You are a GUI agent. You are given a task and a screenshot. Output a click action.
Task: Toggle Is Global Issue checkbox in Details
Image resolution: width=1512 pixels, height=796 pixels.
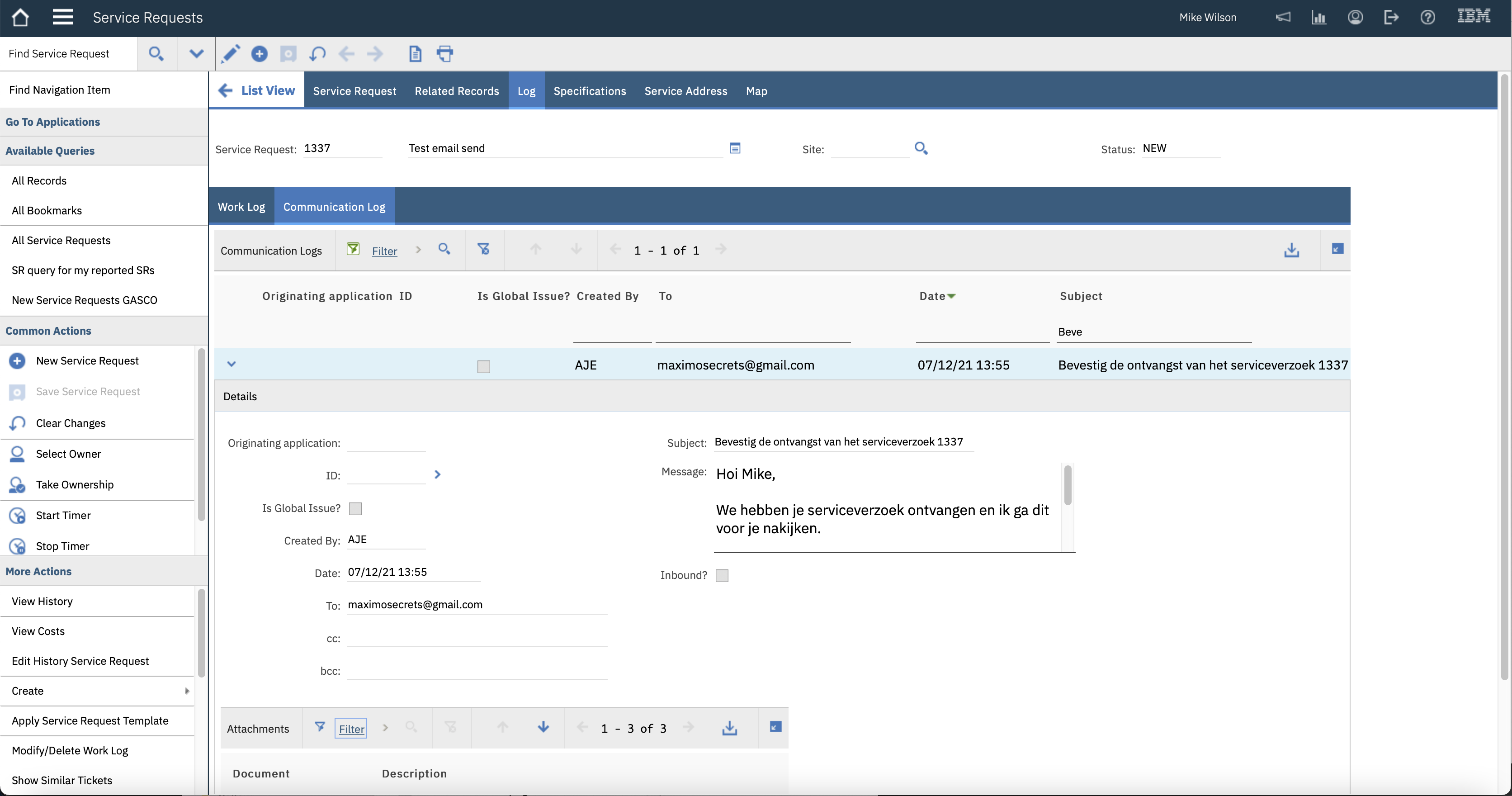pyautogui.click(x=355, y=509)
